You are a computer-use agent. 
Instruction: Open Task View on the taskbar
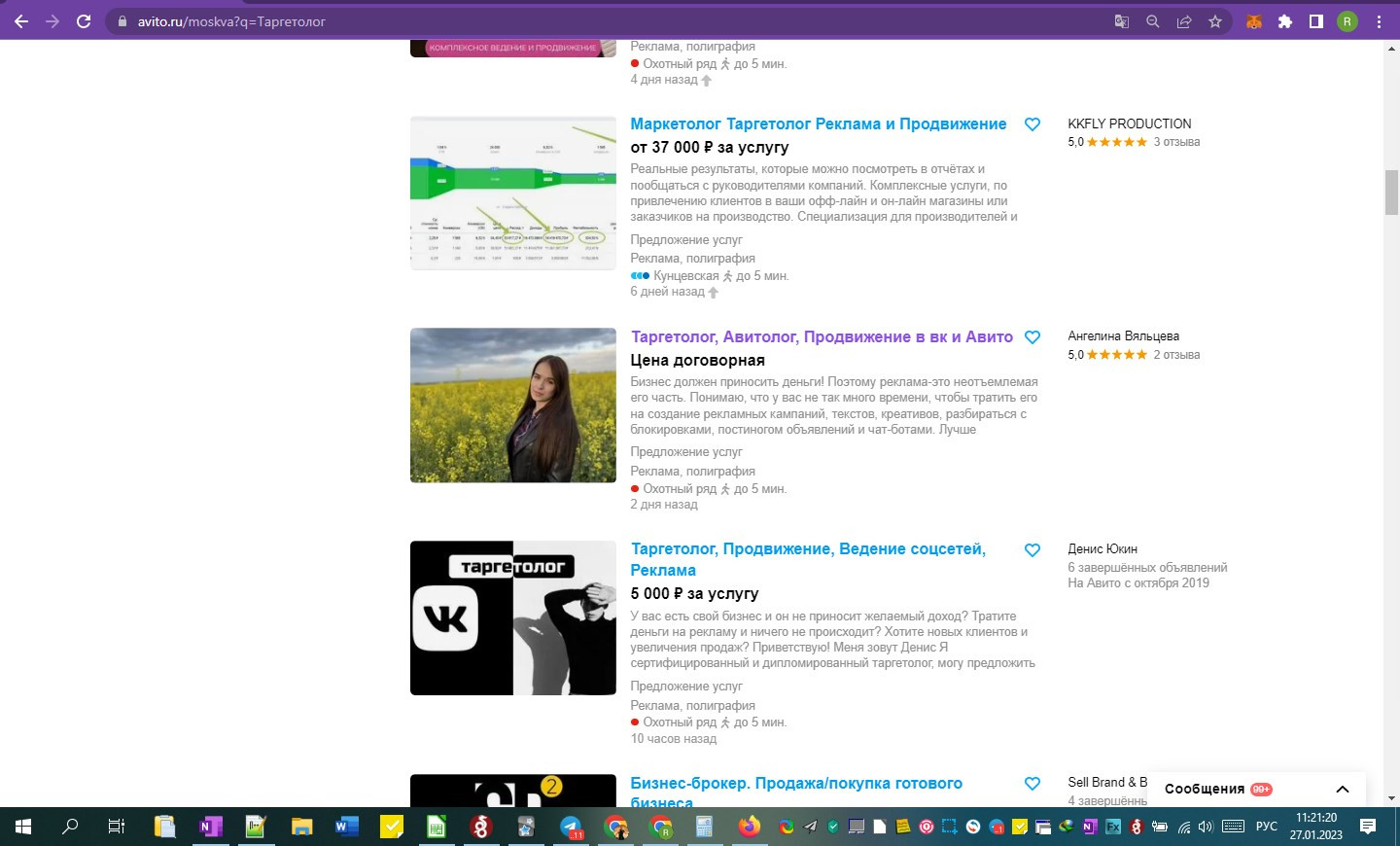pyautogui.click(x=117, y=827)
